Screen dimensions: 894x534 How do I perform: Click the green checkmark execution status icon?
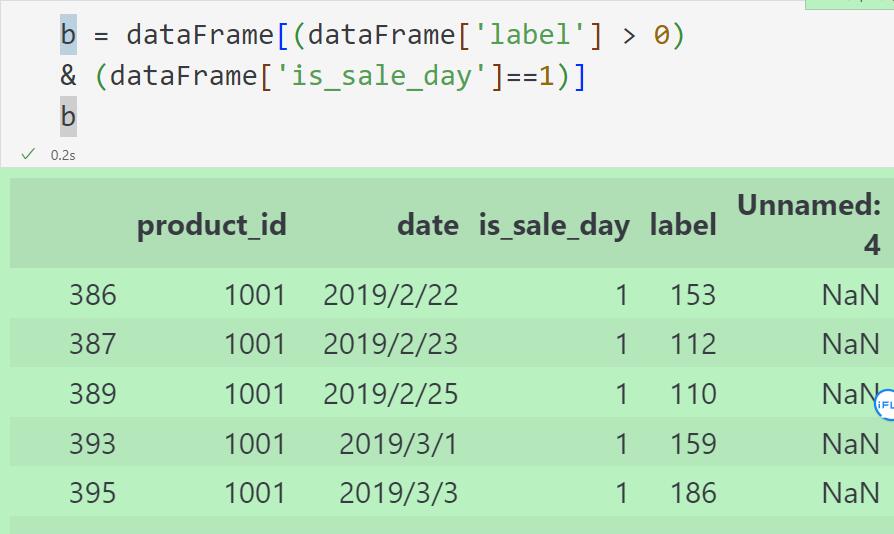coord(28,154)
